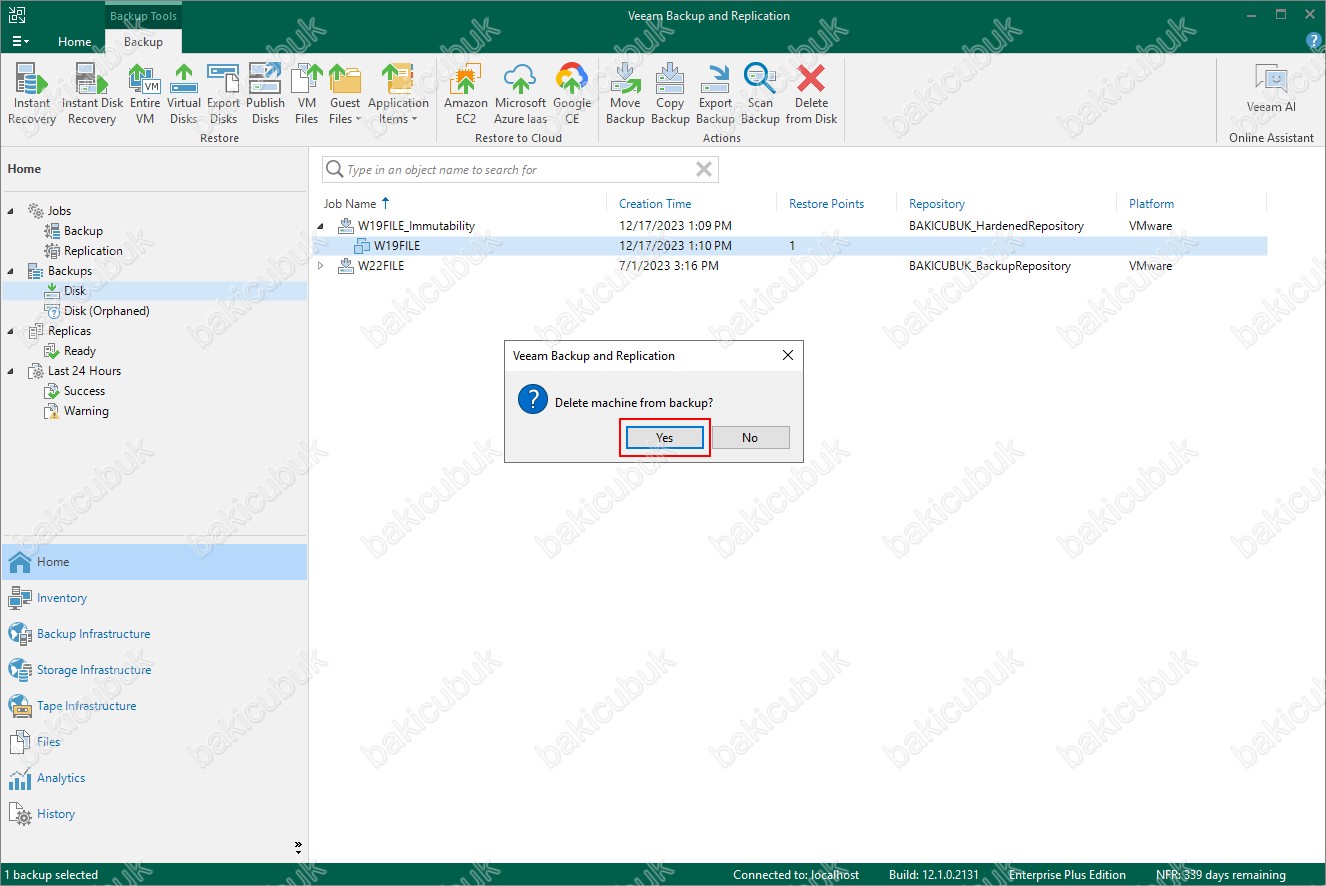Run Copy Backup action
1326x886 pixels.
670,94
